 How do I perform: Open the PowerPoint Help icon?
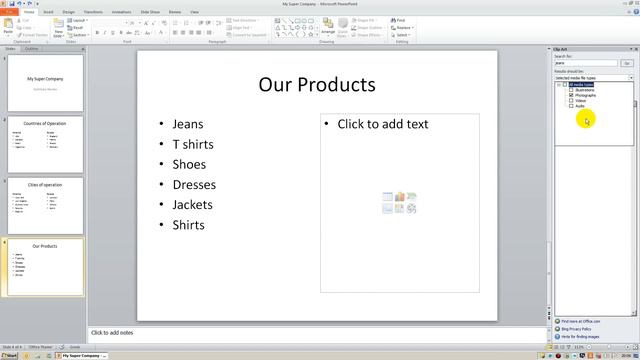[636, 12]
